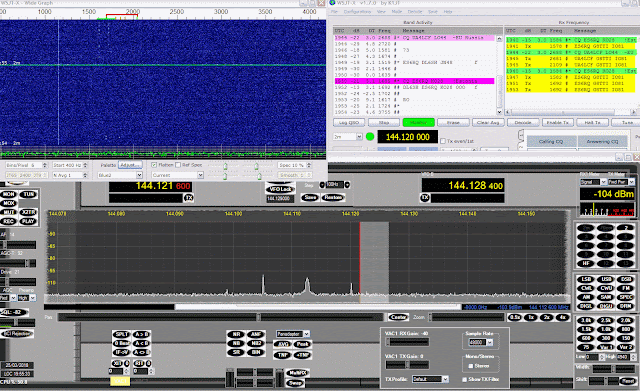The width and height of the screenshot is (640, 391).
Task: Open the Signal RX meter dropdown
Action: (x=603, y=182)
